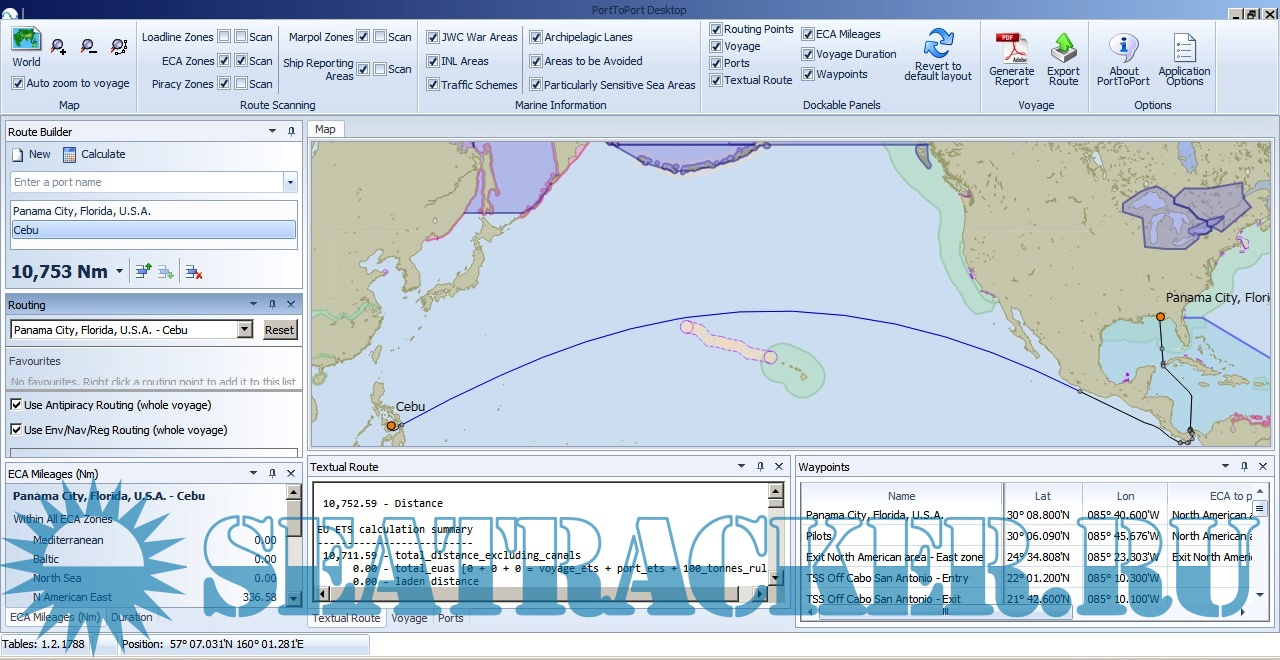1280x660 pixels.
Task: Select Panama City, Florida in the port list
Action: tap(82, 211)
